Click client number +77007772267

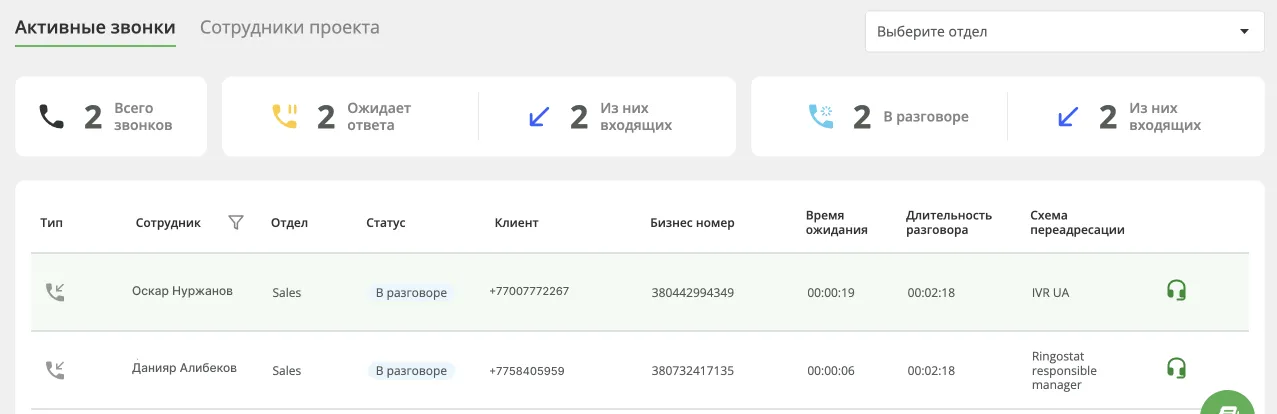click(529, 291)
